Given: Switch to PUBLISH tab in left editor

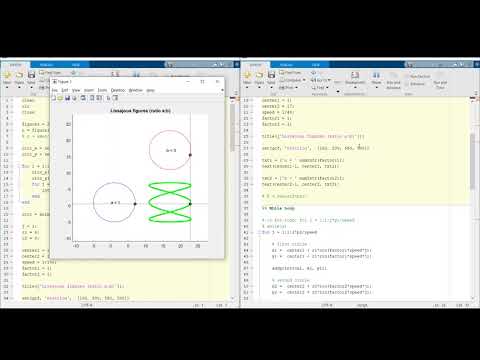Looking at the screenshot, I should pos(46,65).
